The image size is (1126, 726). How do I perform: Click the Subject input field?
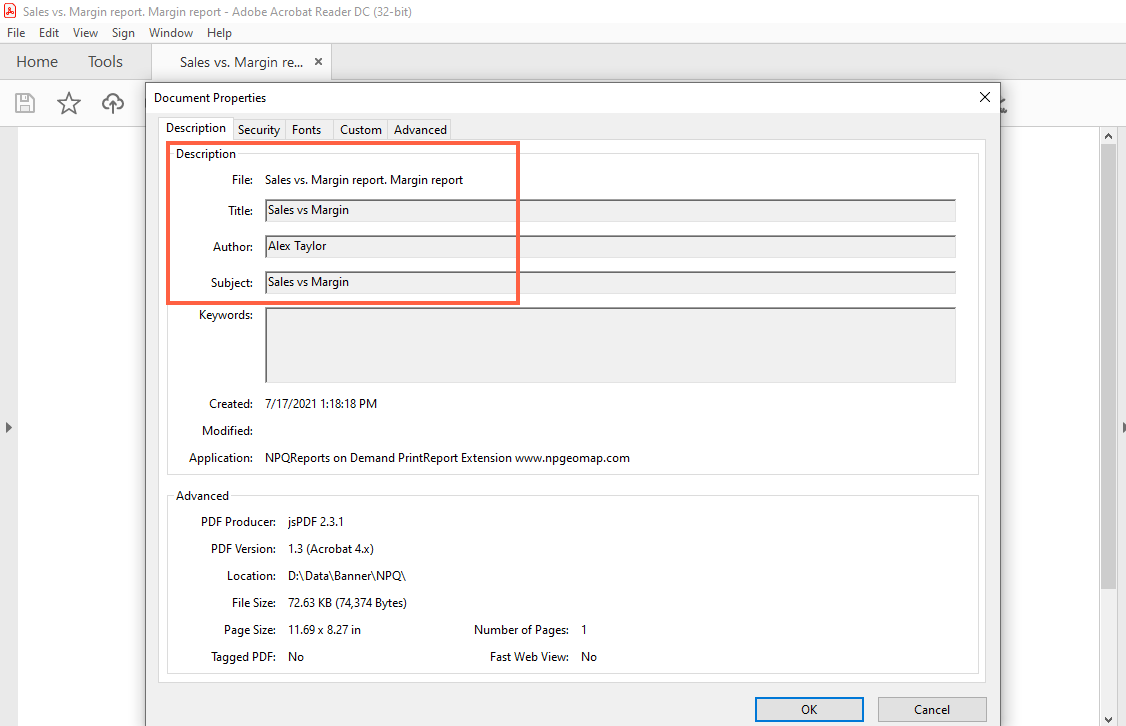[610, 282]
